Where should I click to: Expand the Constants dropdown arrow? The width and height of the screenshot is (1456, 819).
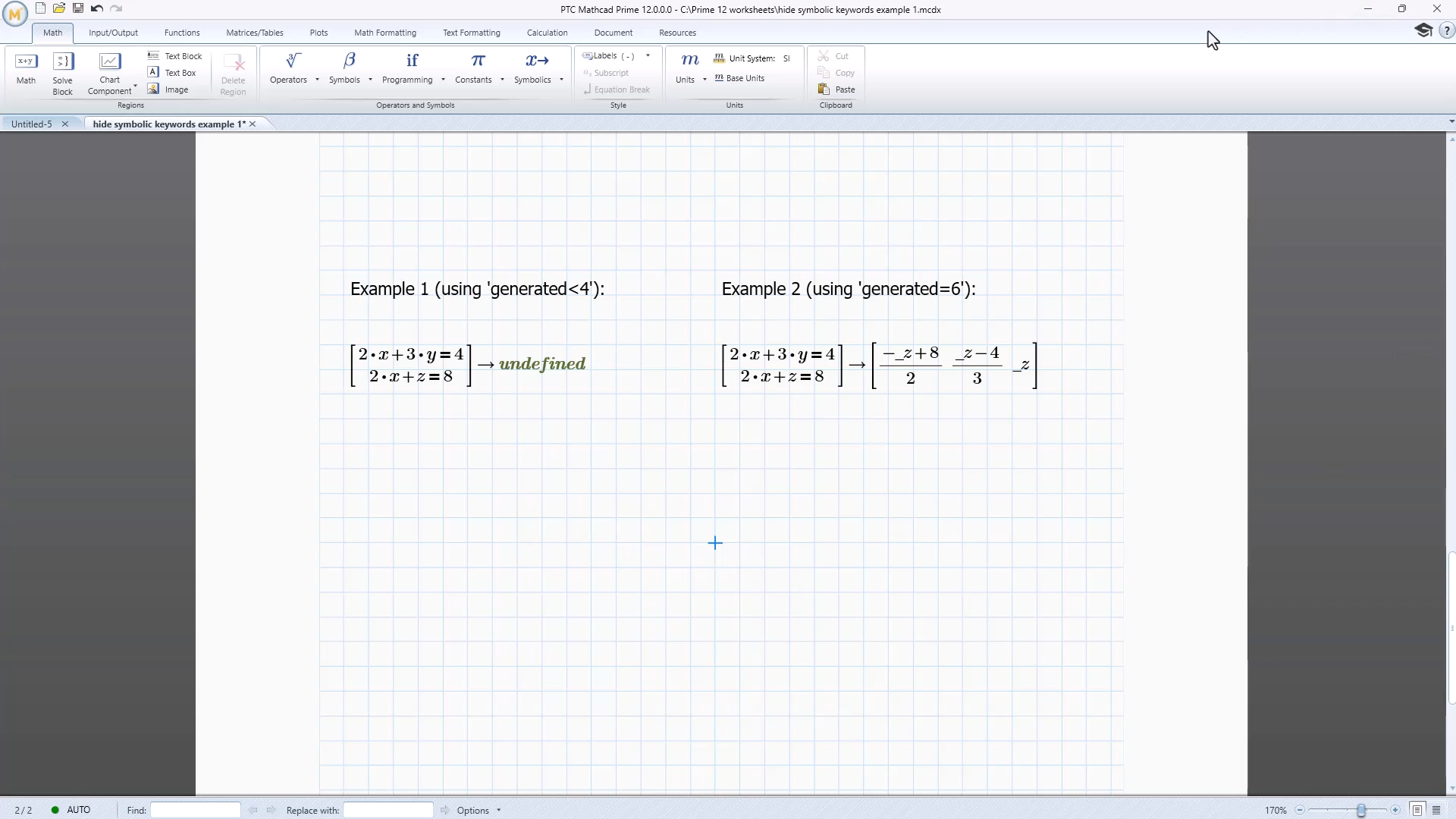[x=502, y=80]
